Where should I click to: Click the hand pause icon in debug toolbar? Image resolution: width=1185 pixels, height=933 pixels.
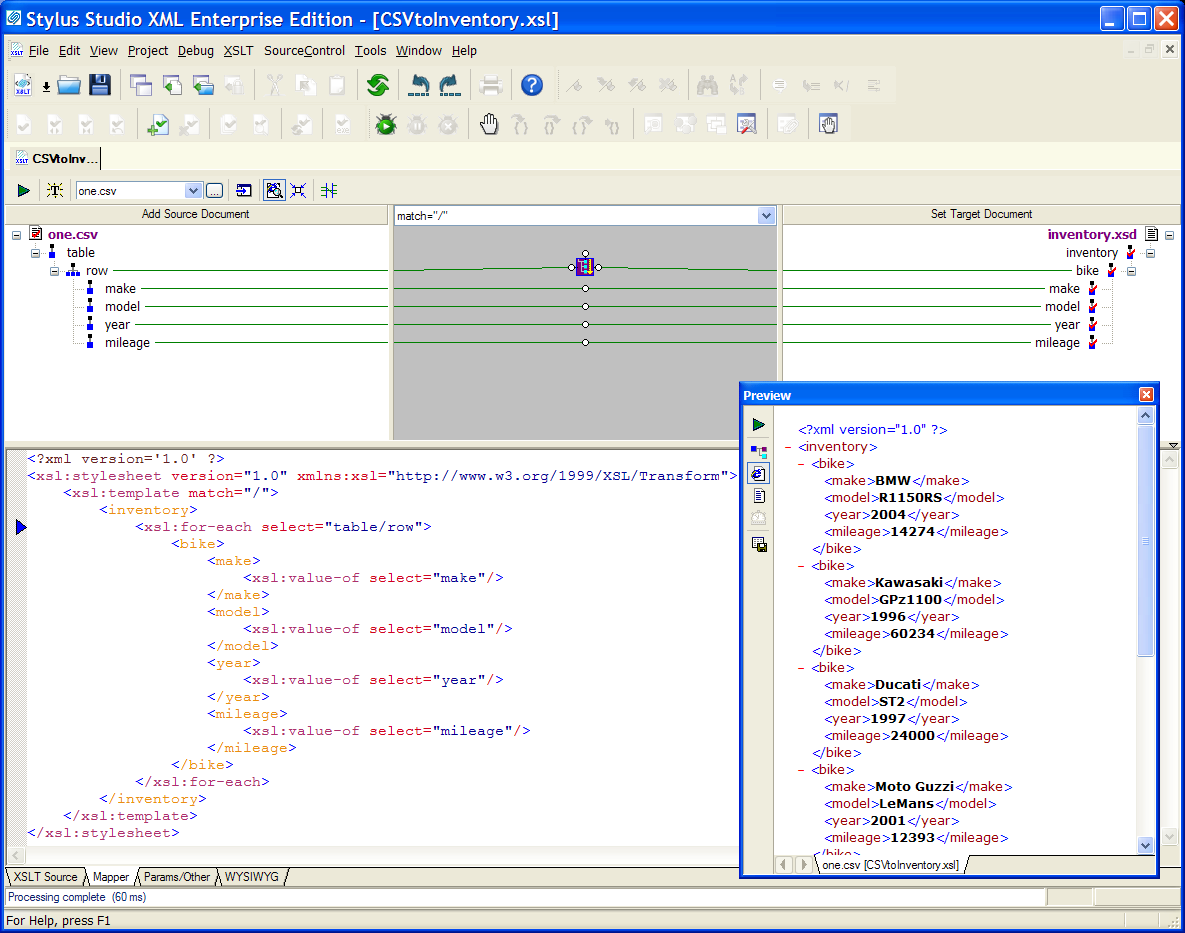click(490, 124)
